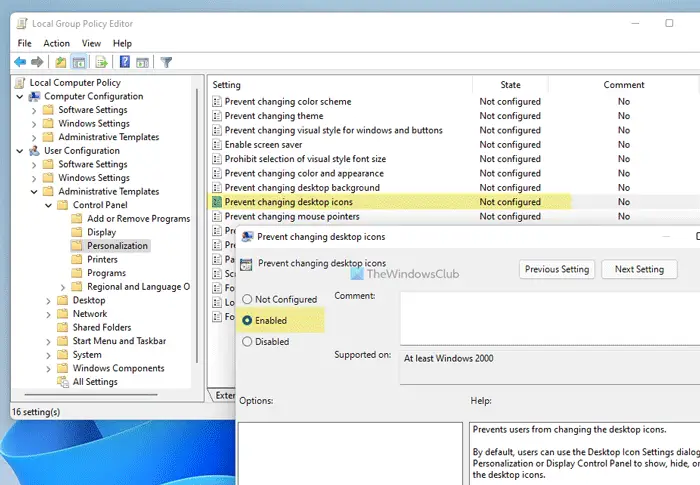This screenshot has width=700, height=485.
Task: Toggle the Show/Hide action pane icon
Action: 142,63
